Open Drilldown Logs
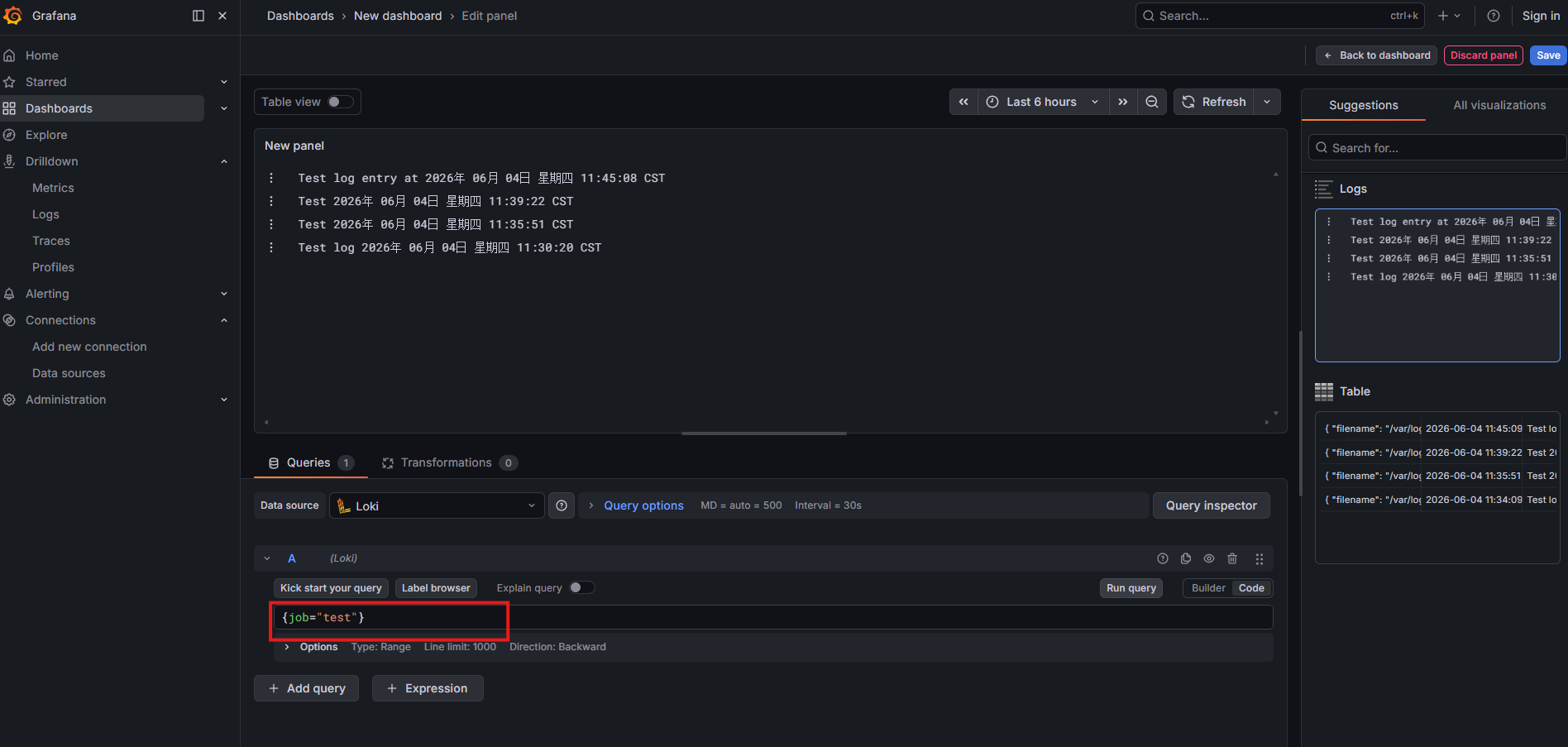 pyautogui.click(x=45, y=214)
